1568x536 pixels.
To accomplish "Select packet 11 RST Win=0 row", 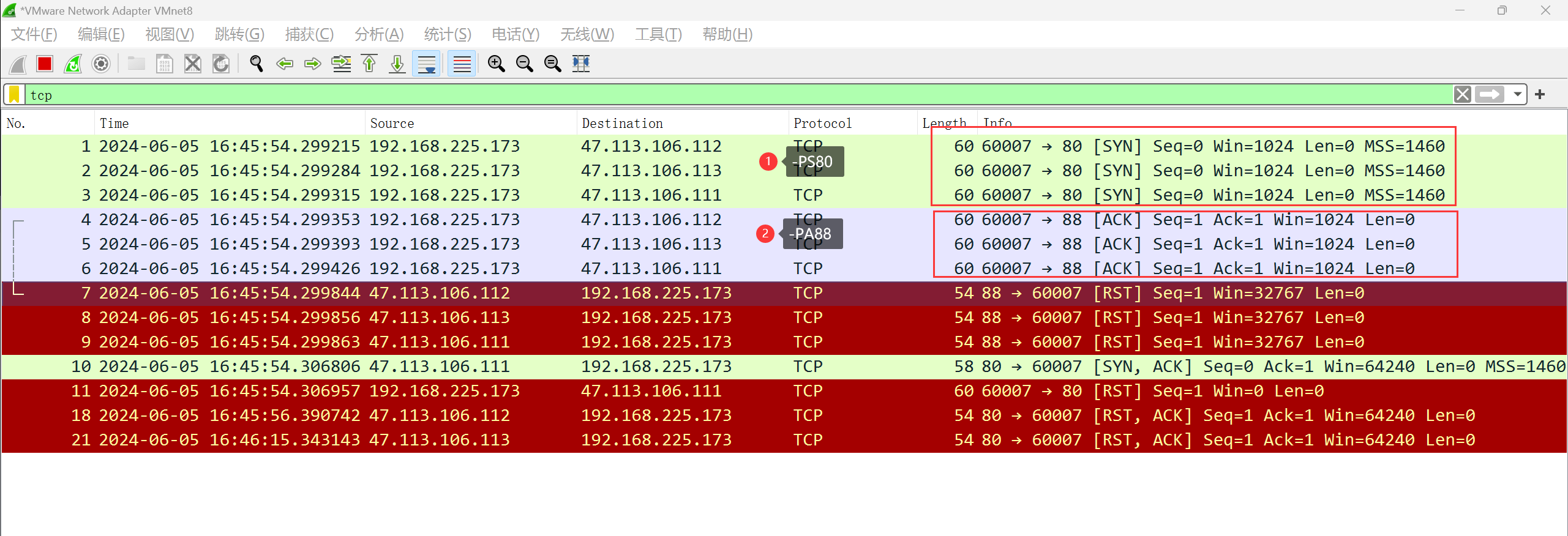I will [x=784, y=391].
